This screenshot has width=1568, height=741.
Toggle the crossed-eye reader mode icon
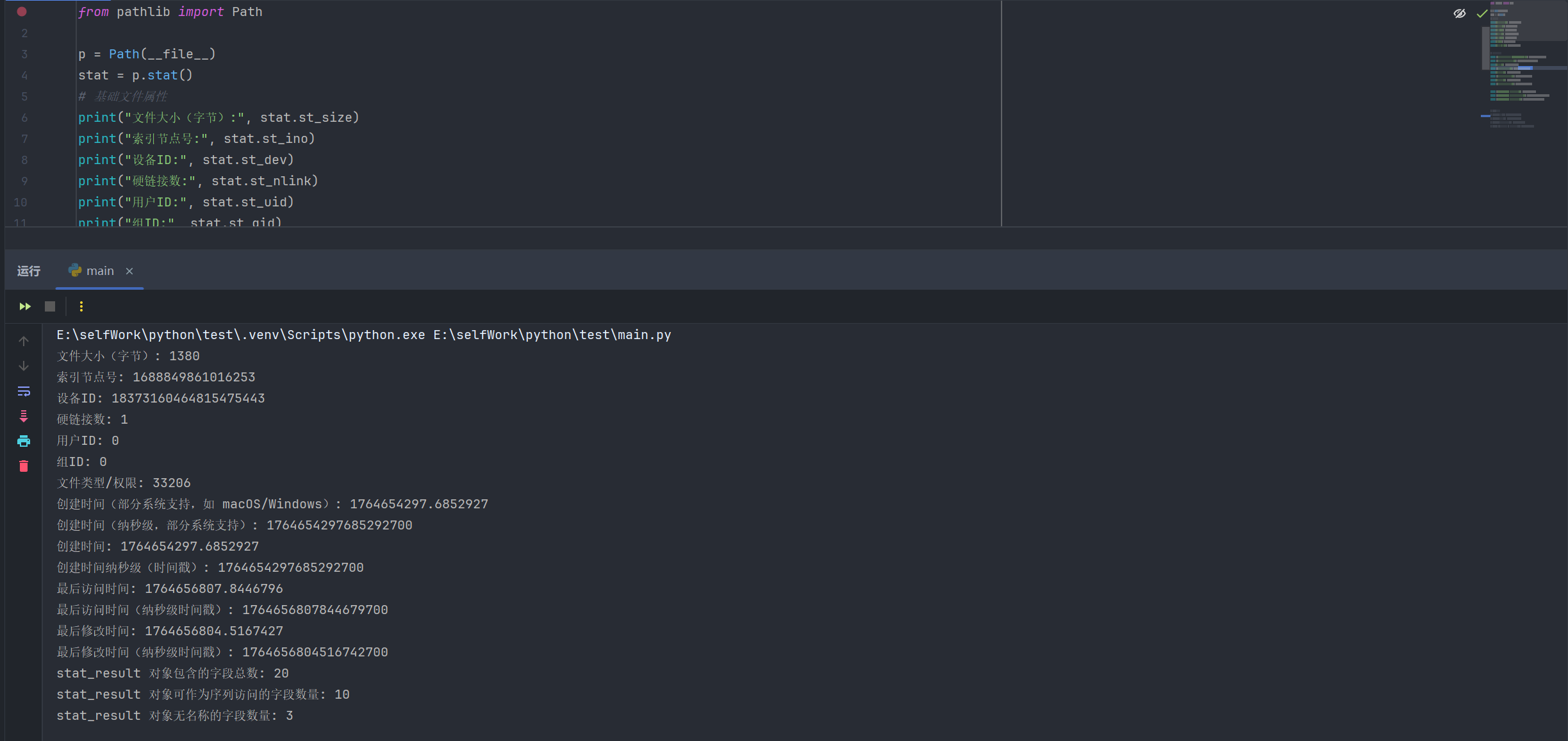(x=1460, y=13)
